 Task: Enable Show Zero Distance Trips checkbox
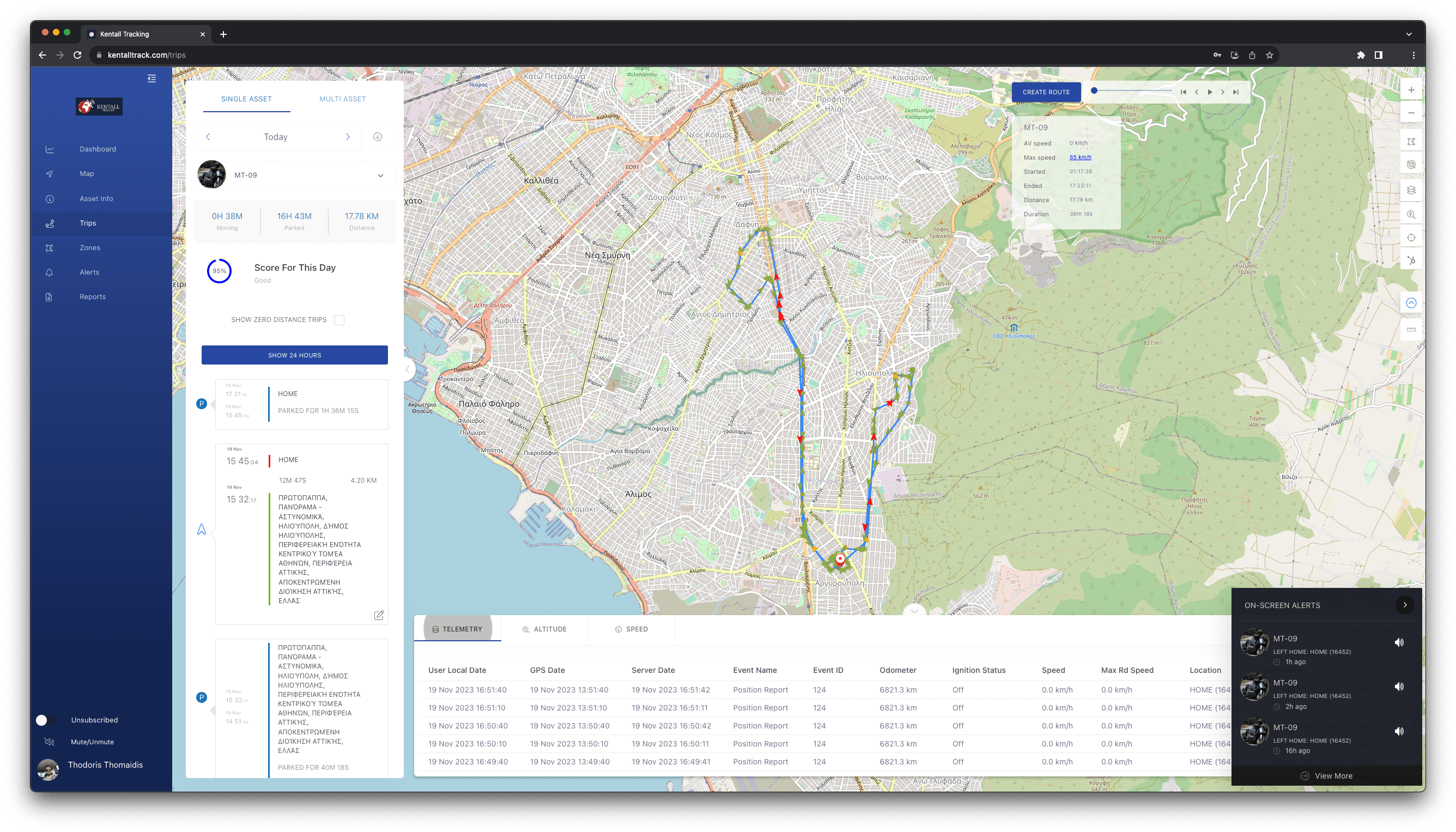(x=339, y=320)
